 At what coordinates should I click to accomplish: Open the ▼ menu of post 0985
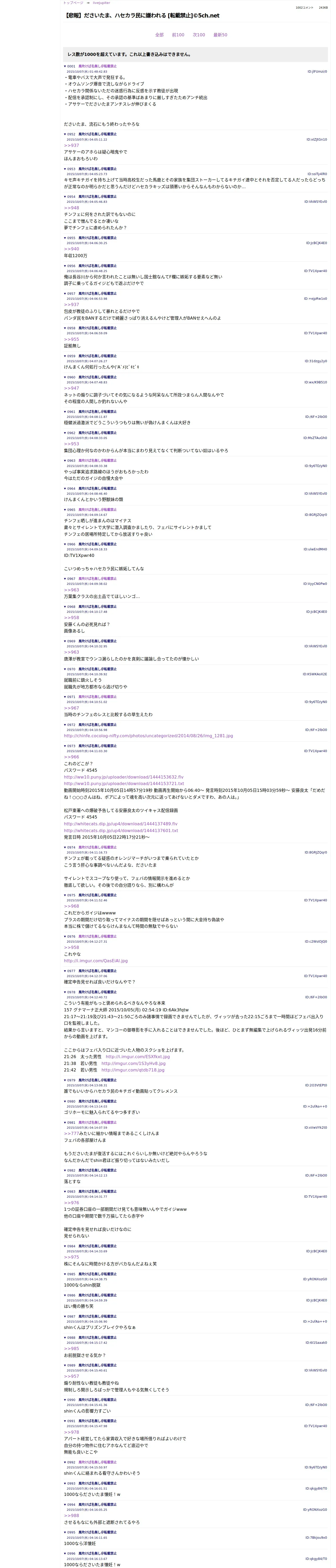[65, 1274]
